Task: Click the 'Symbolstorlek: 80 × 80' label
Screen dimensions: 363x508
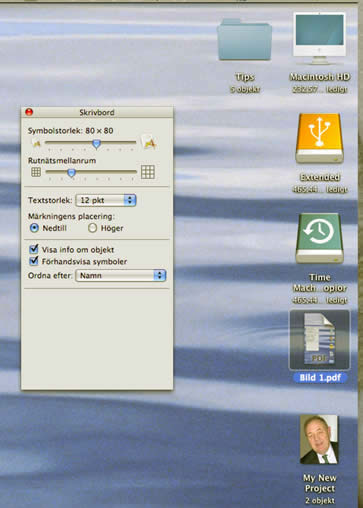Action: tap(71, 131)
